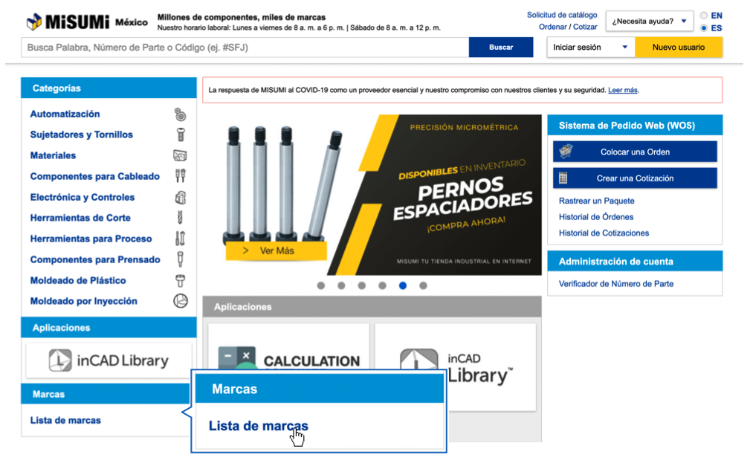750x472 pixels.
Task: Click the Moldeado por Inyección icon
Action: click(x=180, y=301)
